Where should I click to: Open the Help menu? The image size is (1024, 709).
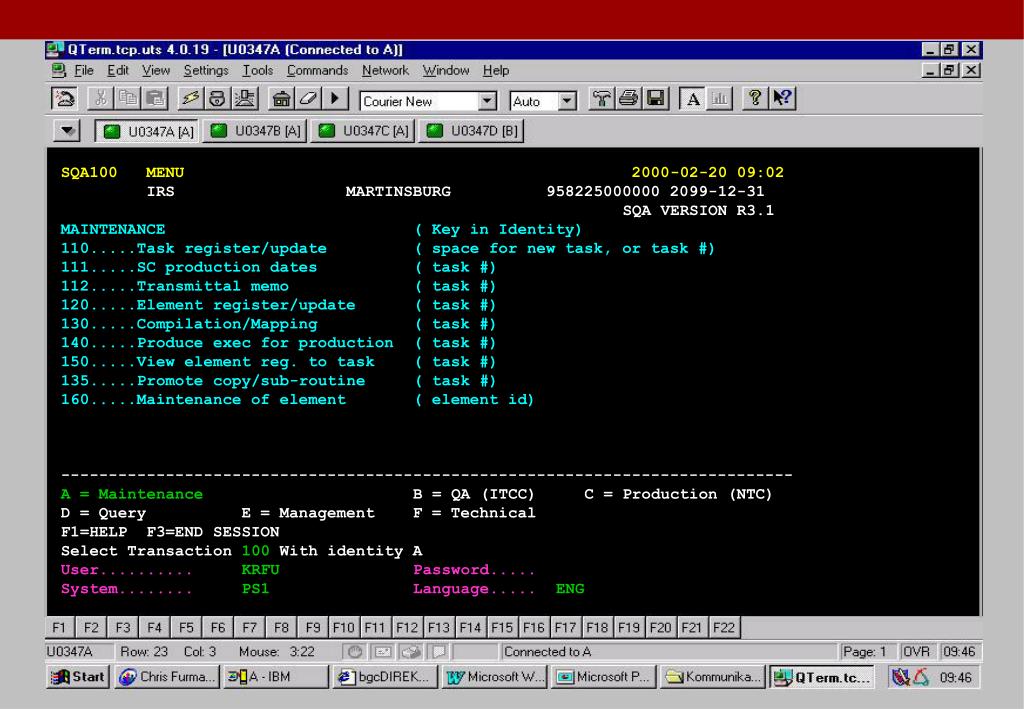tap(496, 71)
